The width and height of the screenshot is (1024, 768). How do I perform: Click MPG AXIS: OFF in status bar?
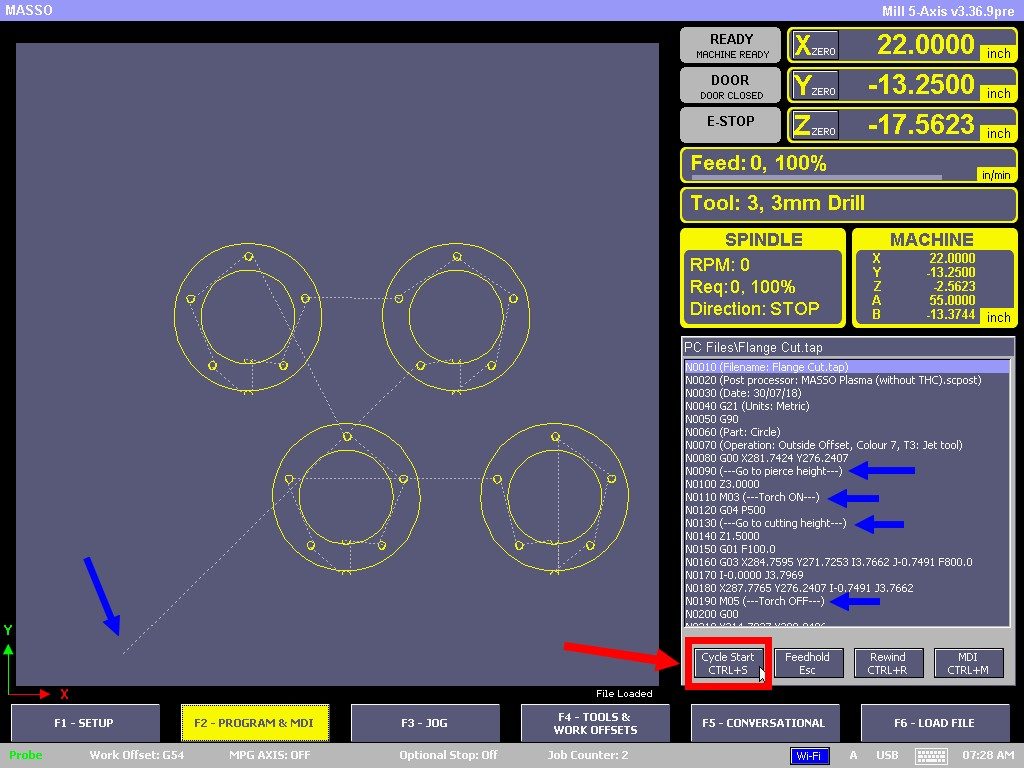pos(270,756)
